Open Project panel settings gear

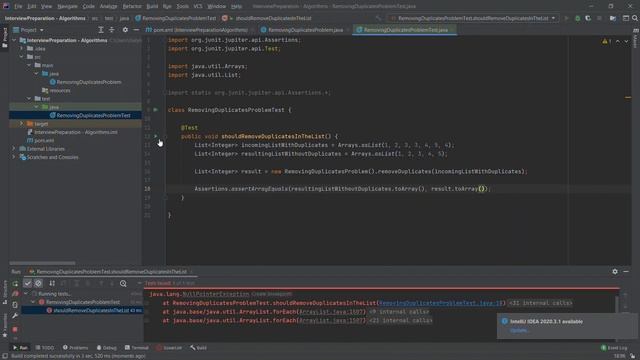125,30
